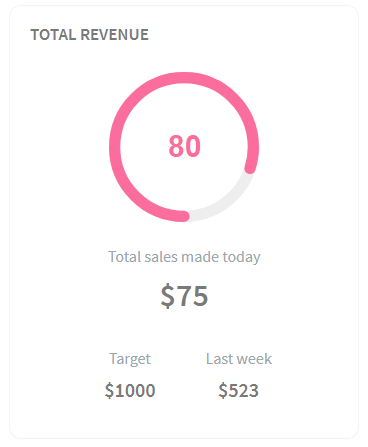The image size is (368, 447).
Task: Select the 80 value inside the ring
Action: pyautogui.click(x=184, y=146)
